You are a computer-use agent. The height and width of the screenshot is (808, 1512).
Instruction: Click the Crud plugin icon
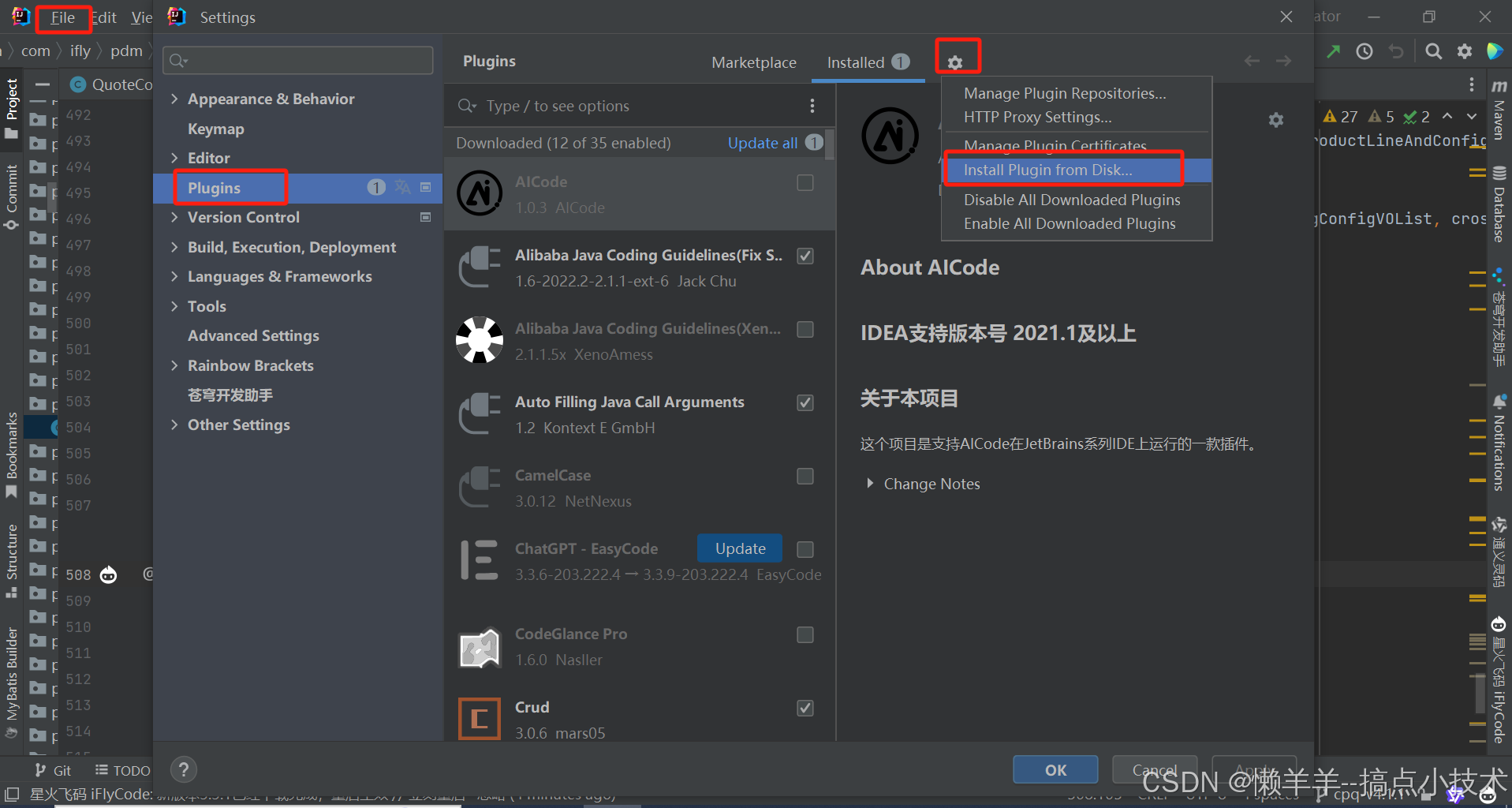pos(480,719)
